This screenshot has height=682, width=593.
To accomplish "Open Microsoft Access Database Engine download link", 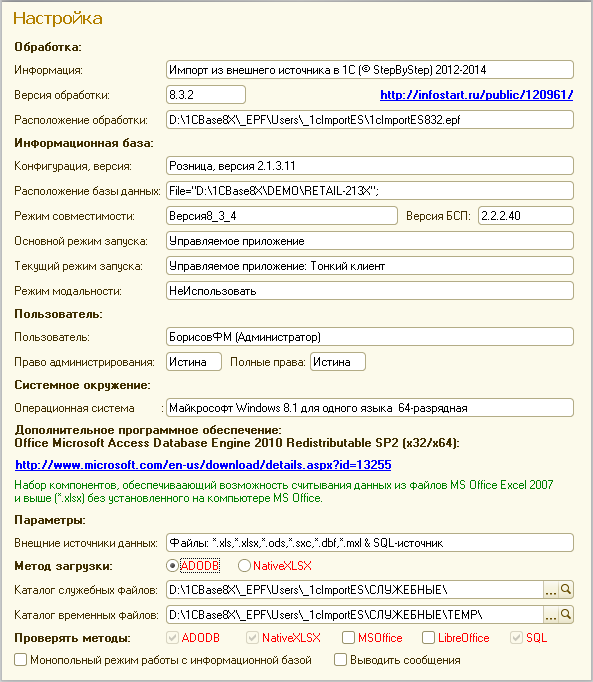I will click(x=203, y=465).
